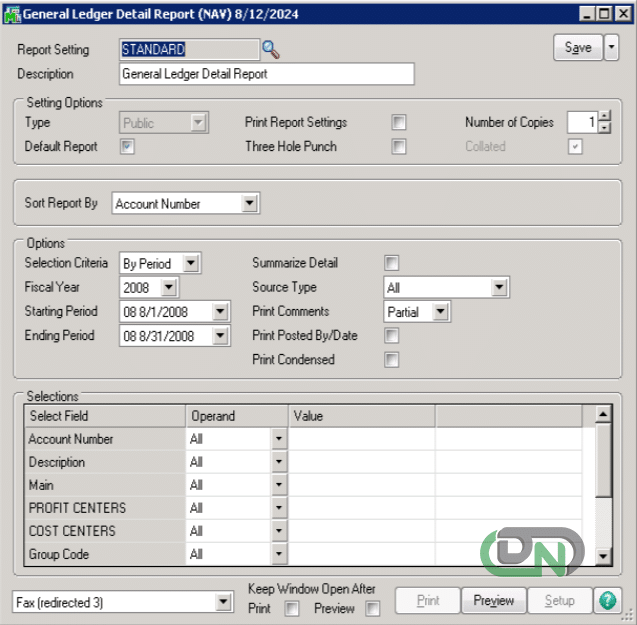
Task: Expand the Starting Period dropdown
Action: 220,312
